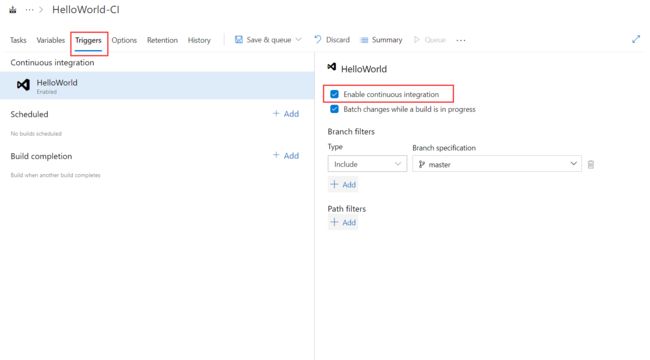Open the Include type dropdown
Screen dimensions: 650x360
click(x=367, y=164)
